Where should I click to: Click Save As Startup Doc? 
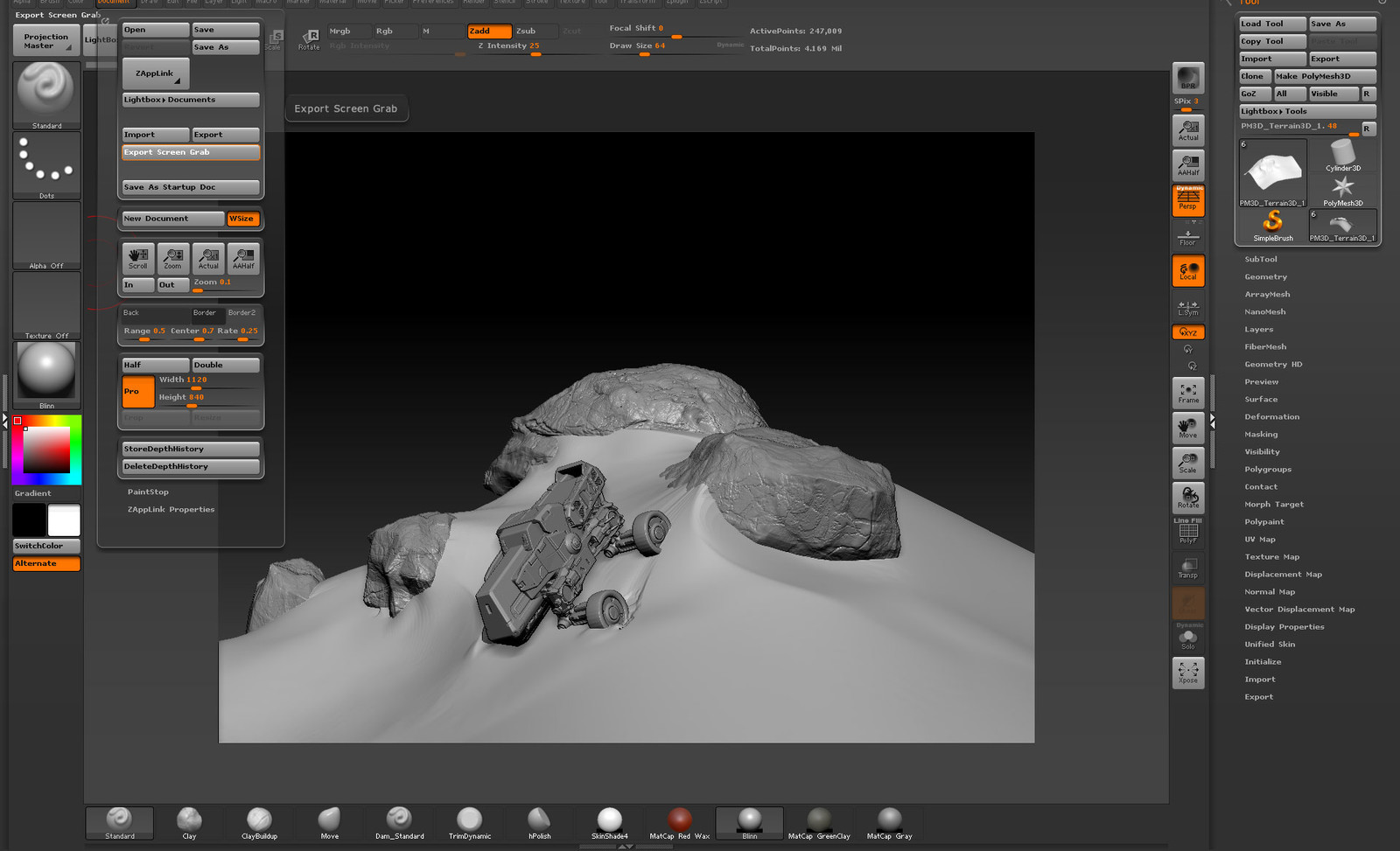pos(191,187)
